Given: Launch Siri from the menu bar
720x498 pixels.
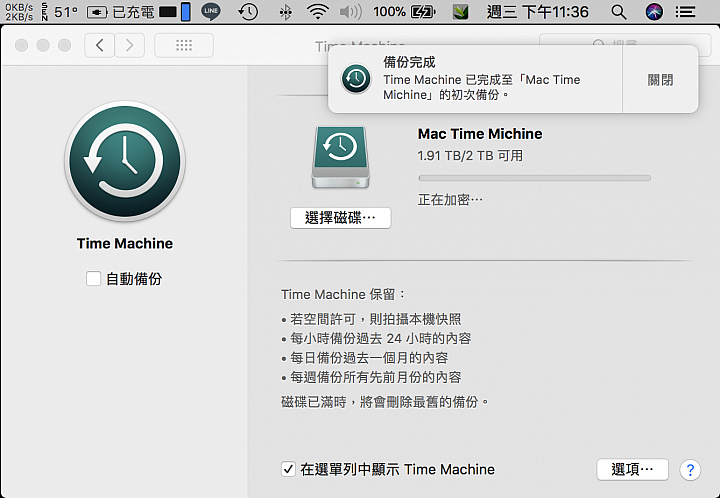Looking at the screenshot, I should 654,12.
